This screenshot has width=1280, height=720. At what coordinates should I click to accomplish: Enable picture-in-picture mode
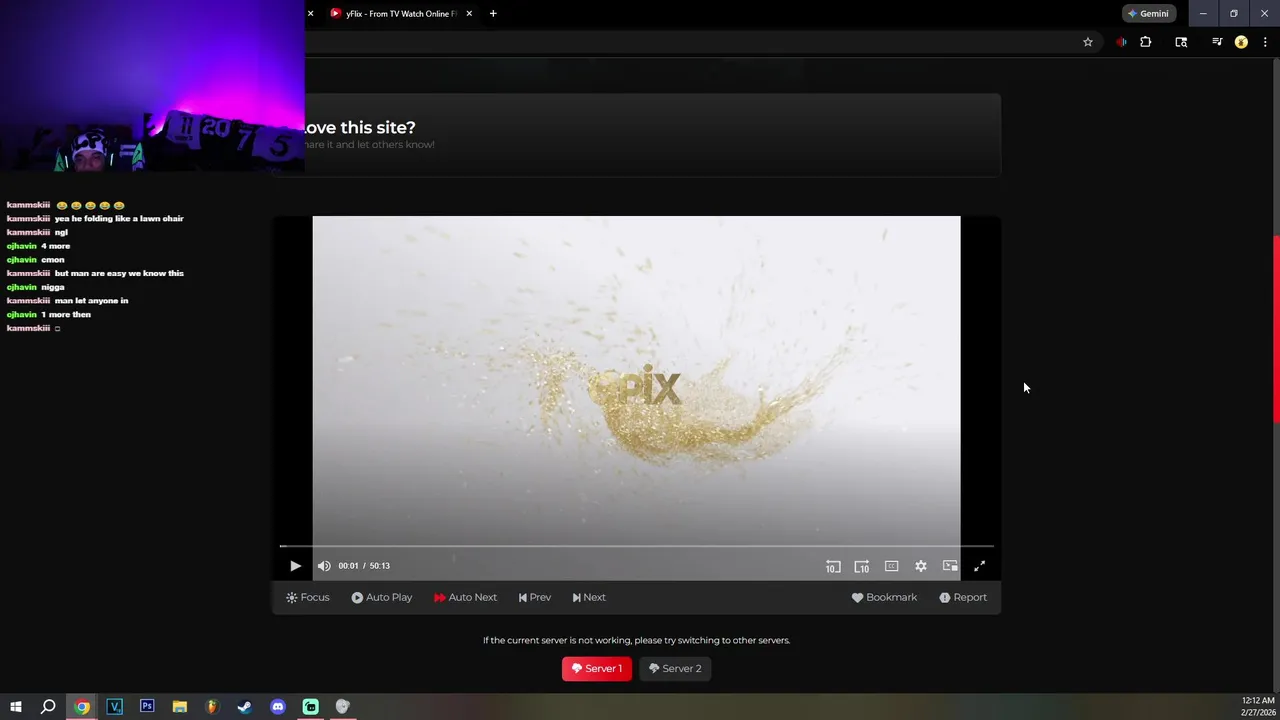click(950, 566)
